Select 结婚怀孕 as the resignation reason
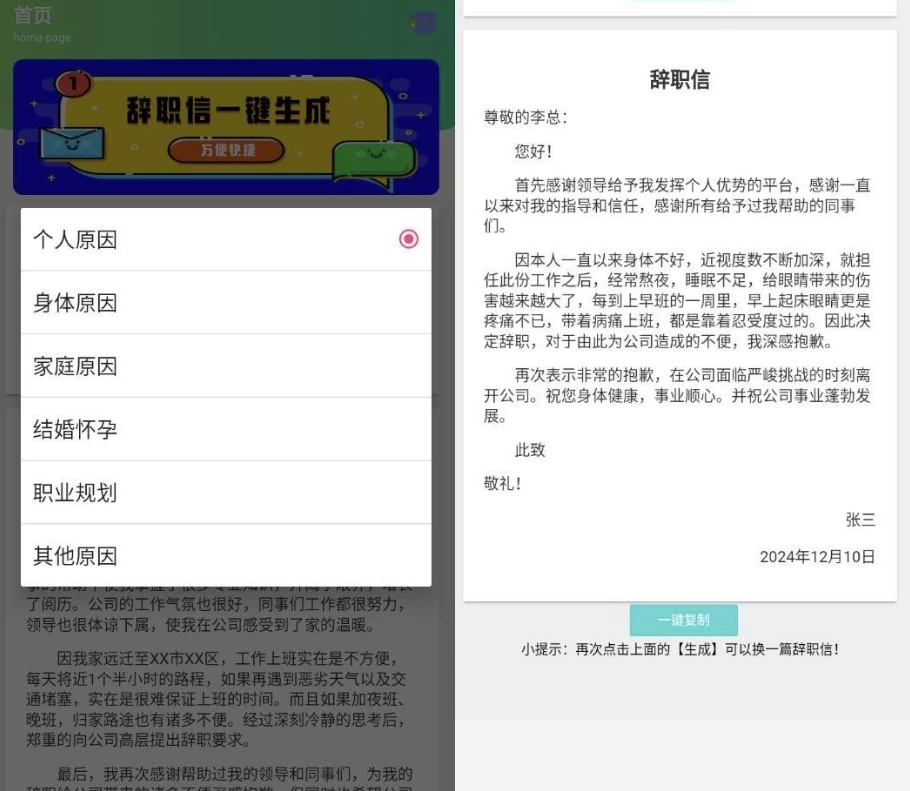This screenshot has height=791, width=910. click(x=226, y=429)
